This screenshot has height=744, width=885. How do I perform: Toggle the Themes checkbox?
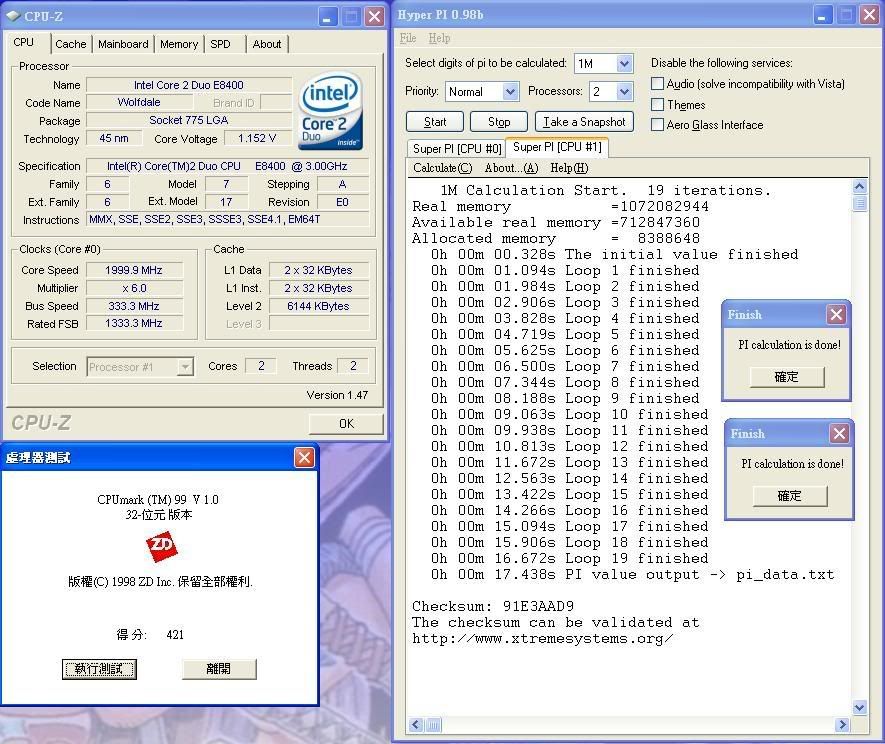(657, 104)
